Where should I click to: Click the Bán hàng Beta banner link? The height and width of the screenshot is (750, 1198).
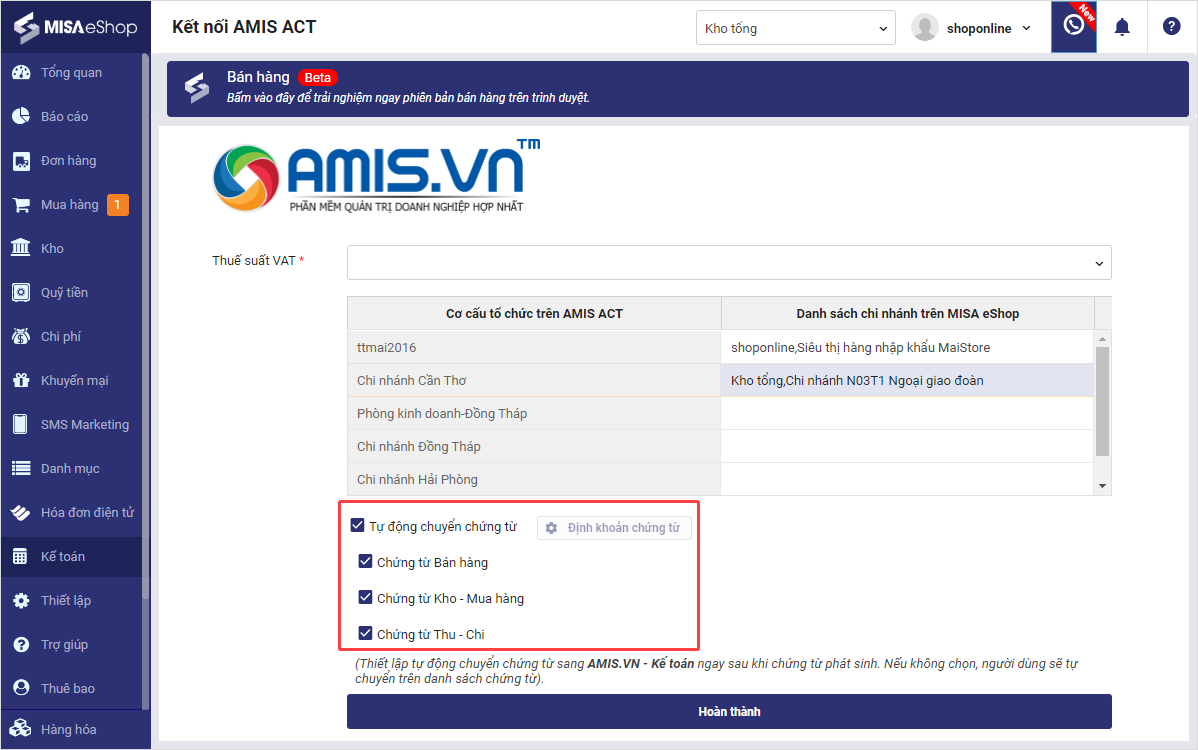[x=678, y=89]
